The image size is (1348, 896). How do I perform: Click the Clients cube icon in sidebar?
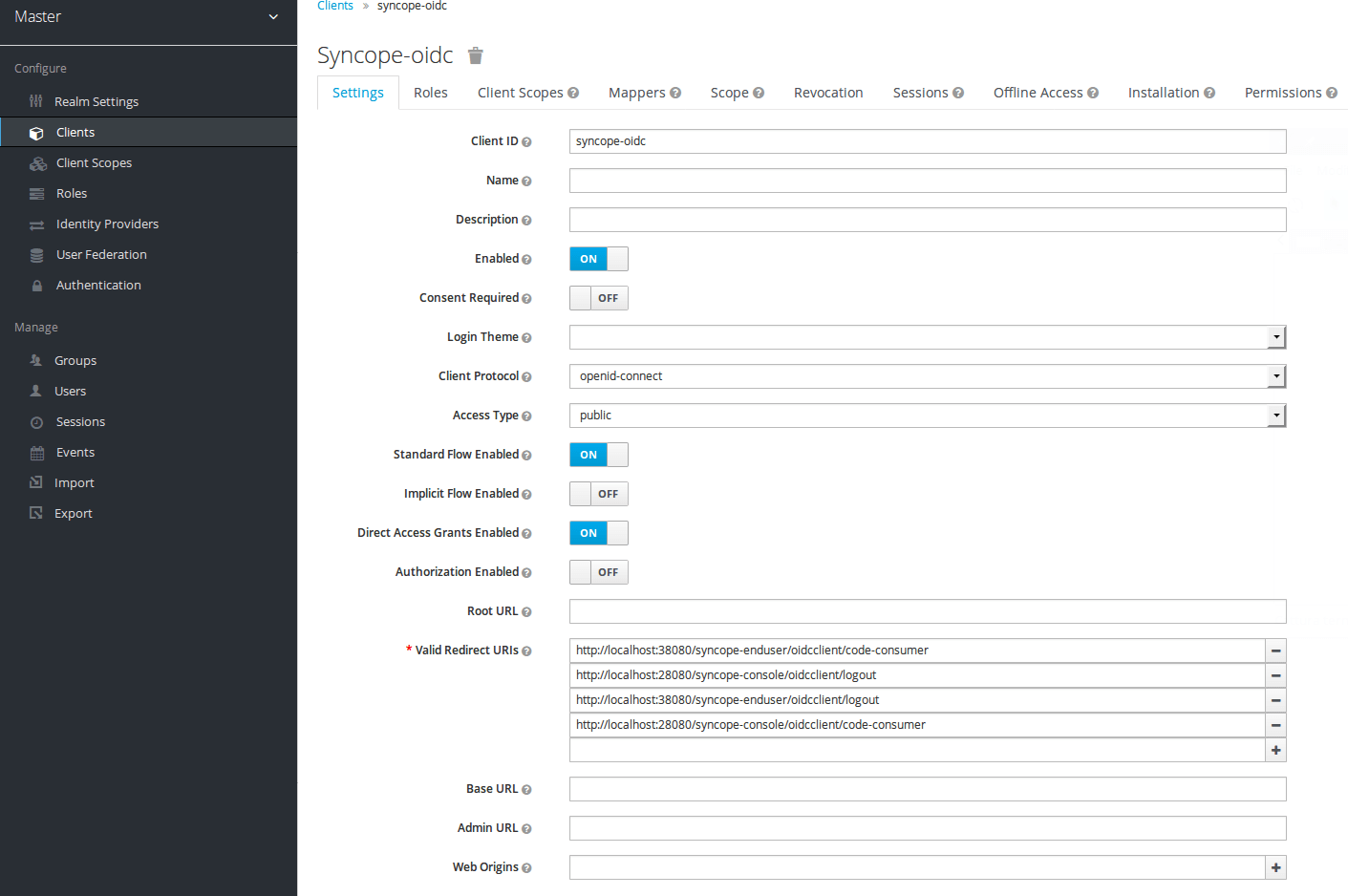36,133
